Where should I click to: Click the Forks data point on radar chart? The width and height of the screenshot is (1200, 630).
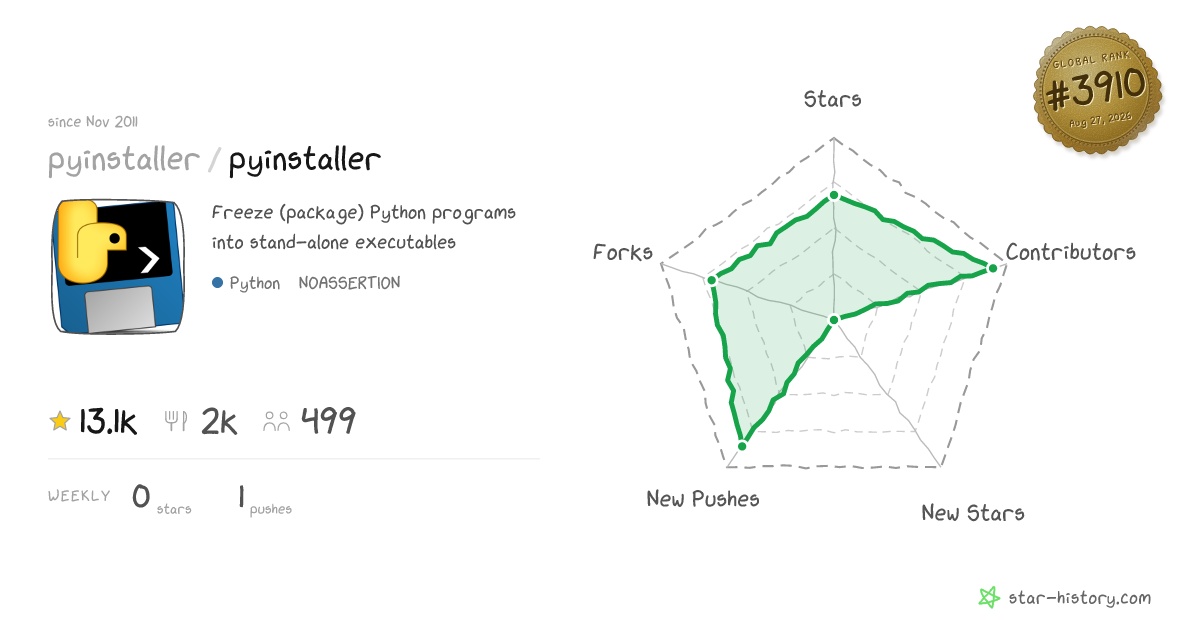point(711,280)
